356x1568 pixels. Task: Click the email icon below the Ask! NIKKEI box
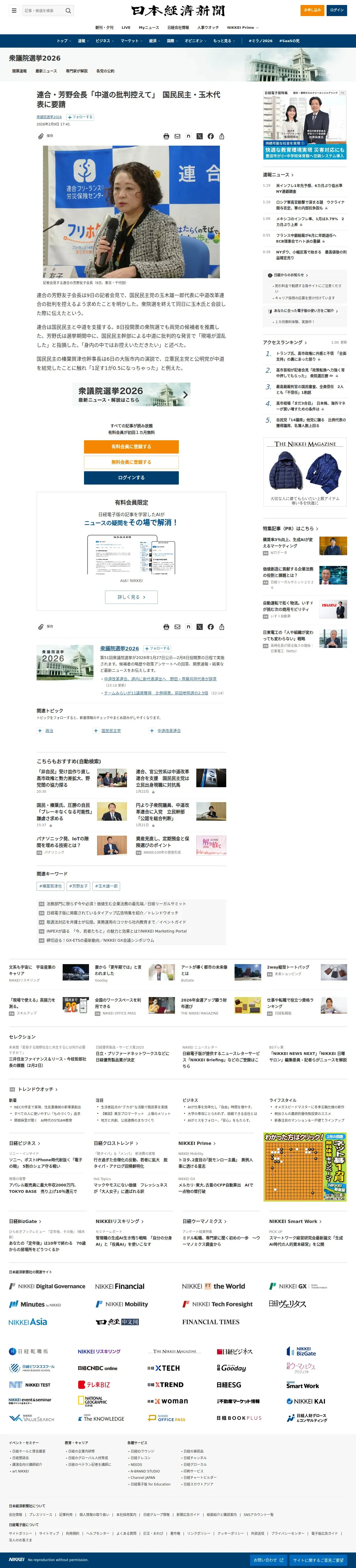(177, 626)
